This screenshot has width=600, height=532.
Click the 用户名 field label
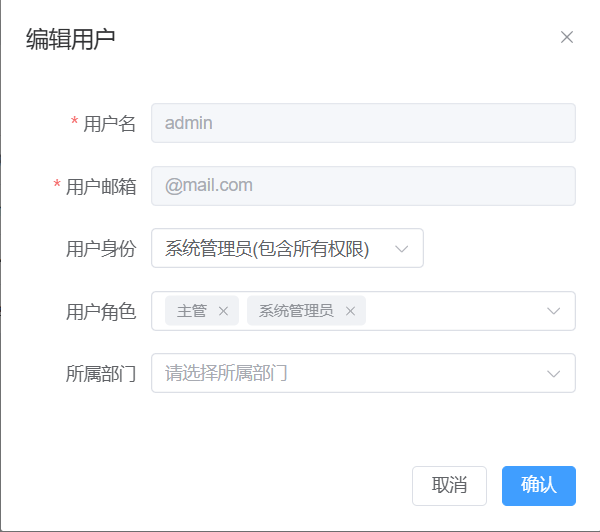[x=109, y=124]
